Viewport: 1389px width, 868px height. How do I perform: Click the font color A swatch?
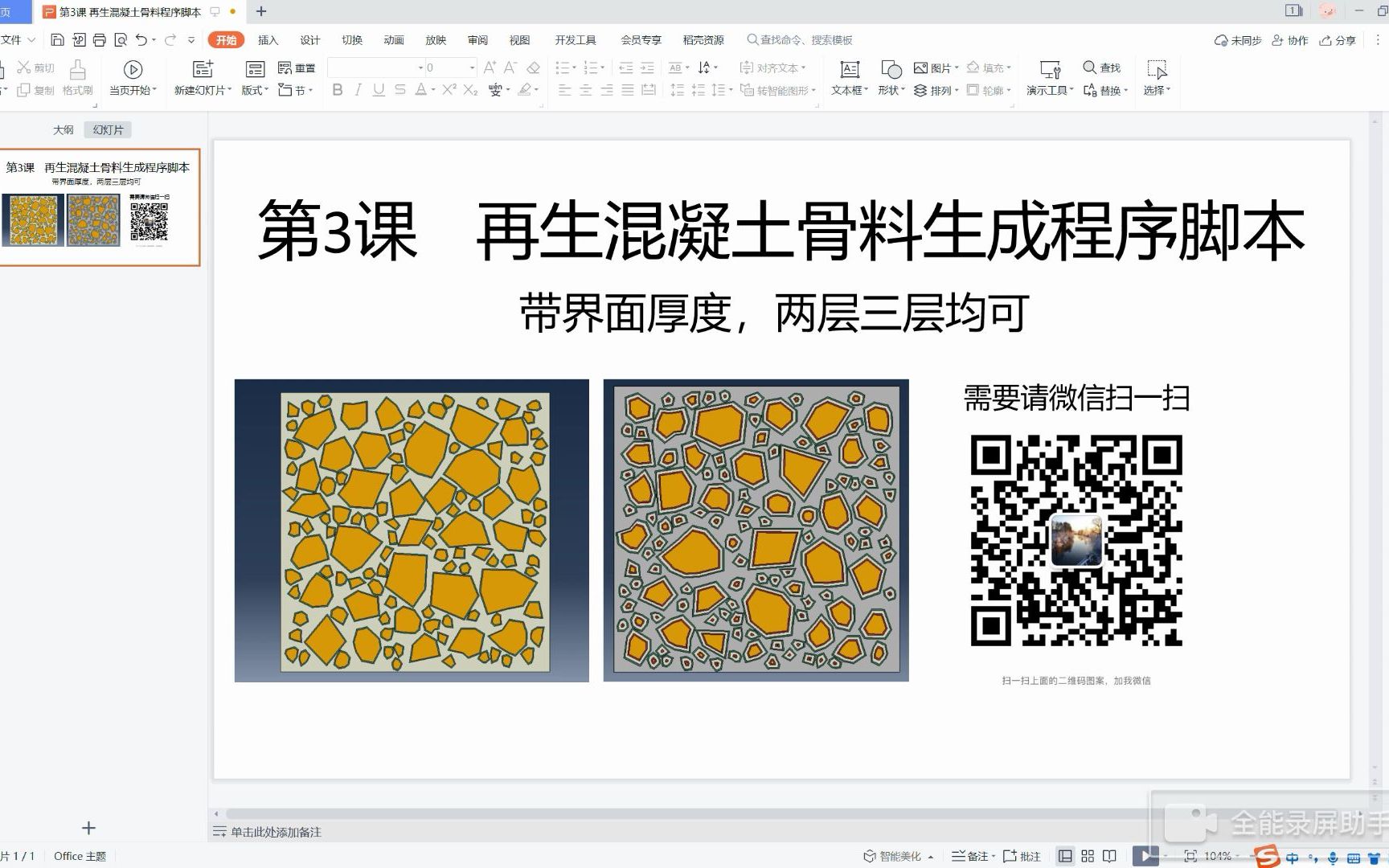coord(420,89)
